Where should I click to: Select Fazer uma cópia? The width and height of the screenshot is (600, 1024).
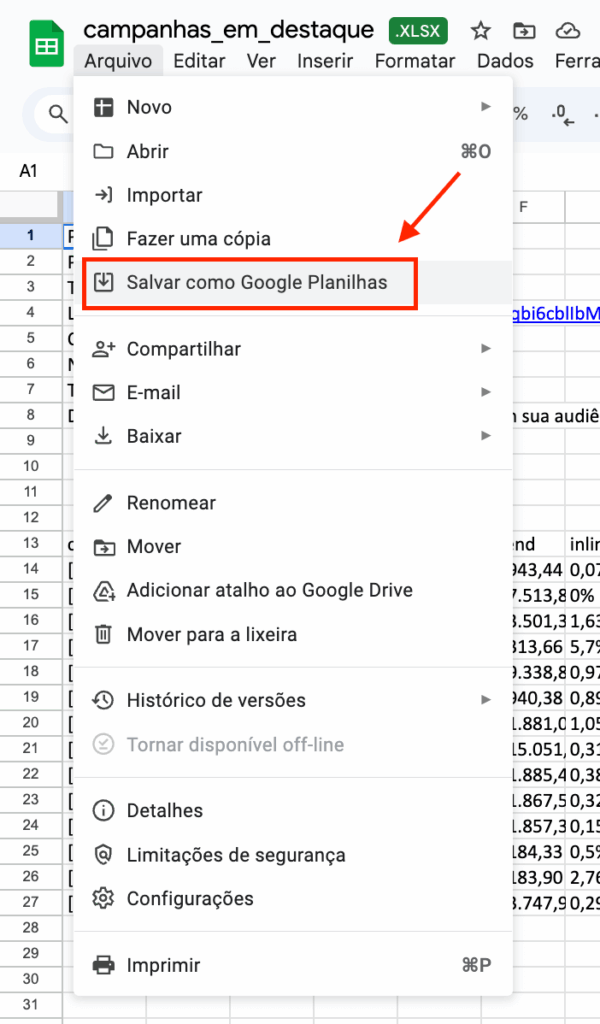[x=198, y=239]
